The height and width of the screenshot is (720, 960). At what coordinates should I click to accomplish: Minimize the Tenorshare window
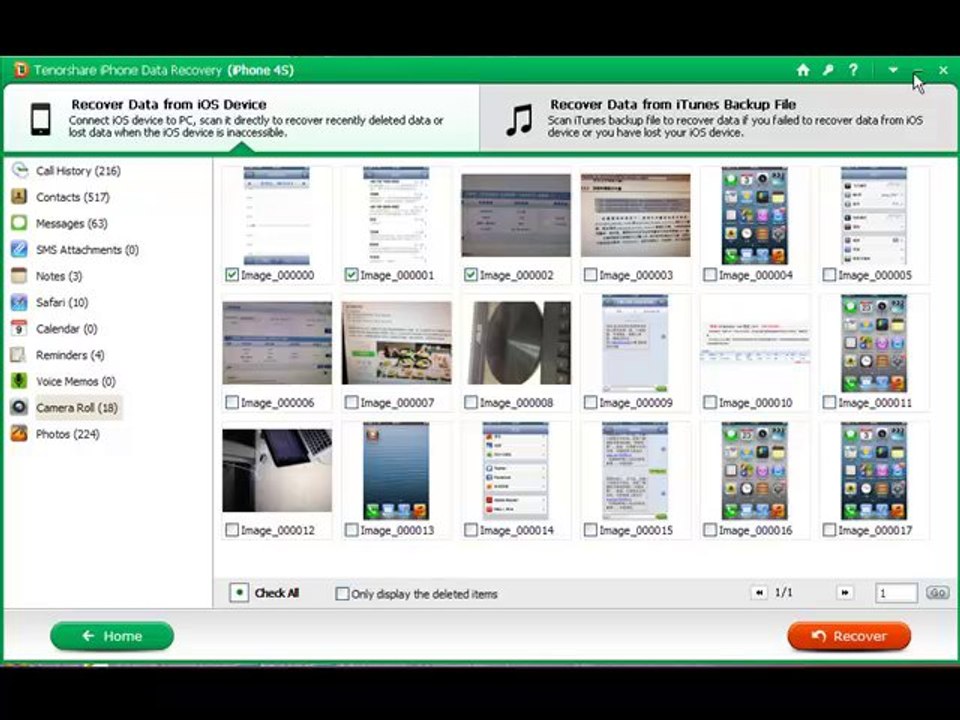[918, 70]
